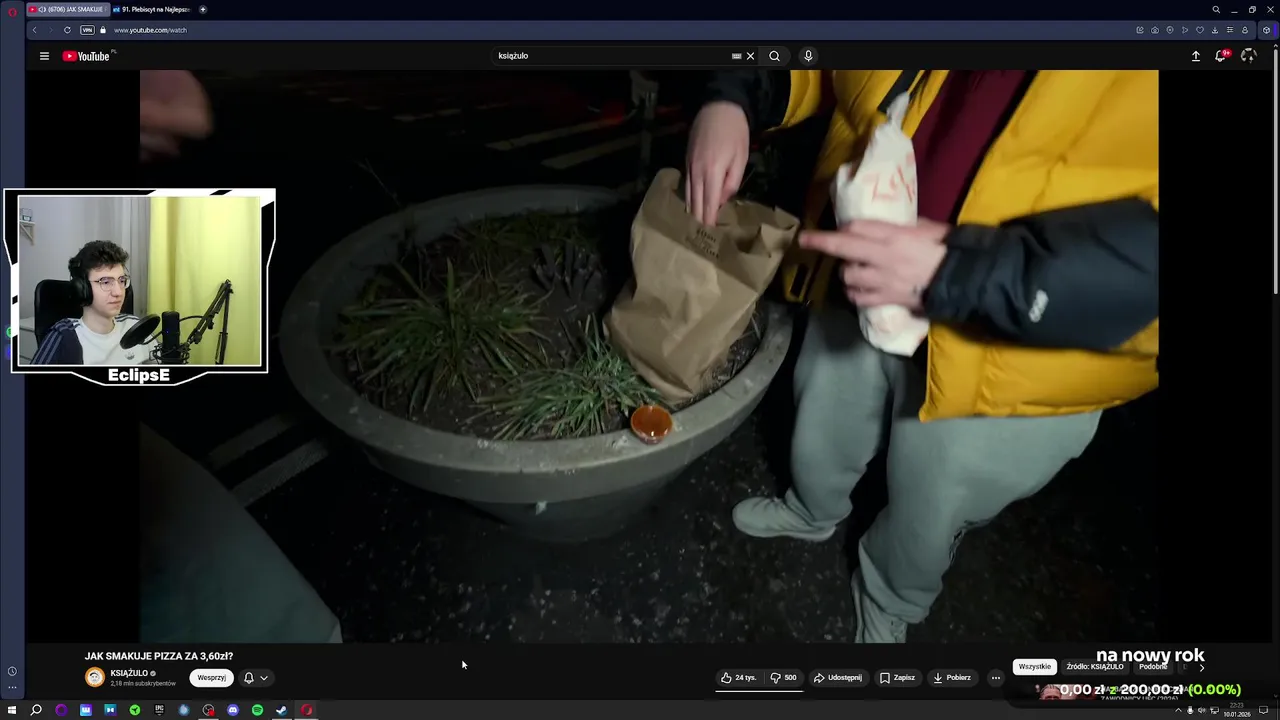Screen dimensions: 1280x720
Task: Open a new browser tab
Action: (203, 9)
